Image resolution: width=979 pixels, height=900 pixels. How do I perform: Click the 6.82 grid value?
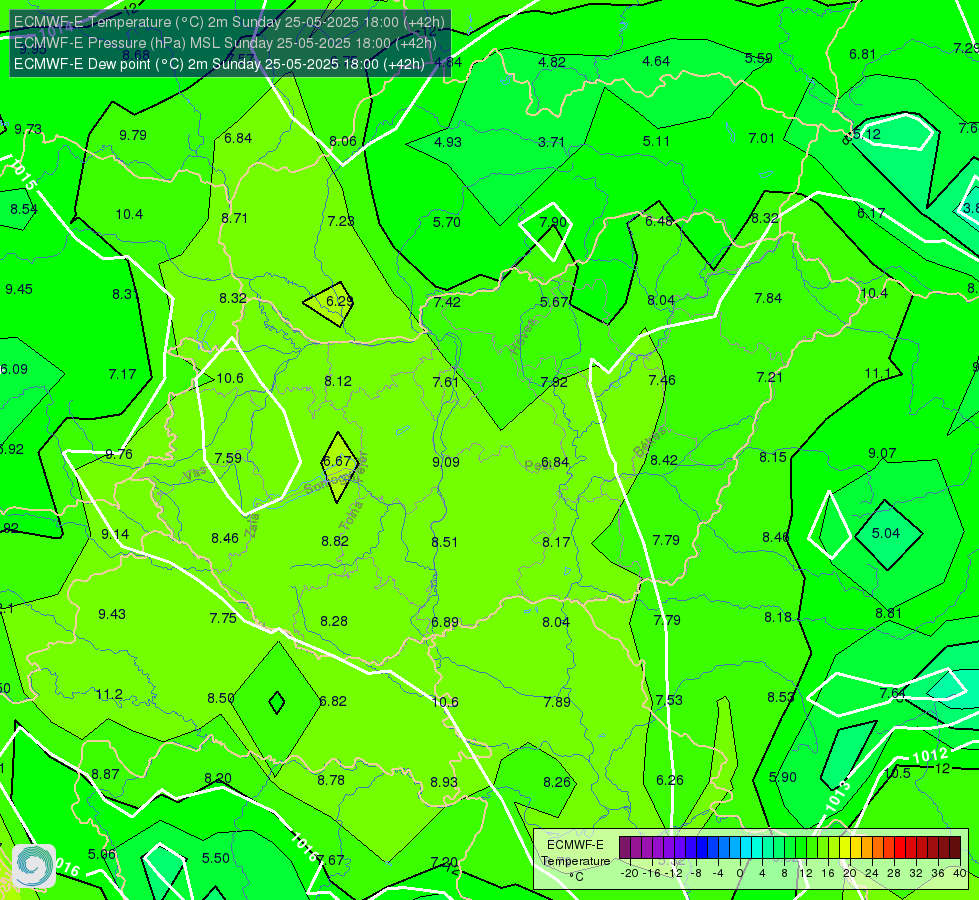pyautogui.click(x=333, y=701)
